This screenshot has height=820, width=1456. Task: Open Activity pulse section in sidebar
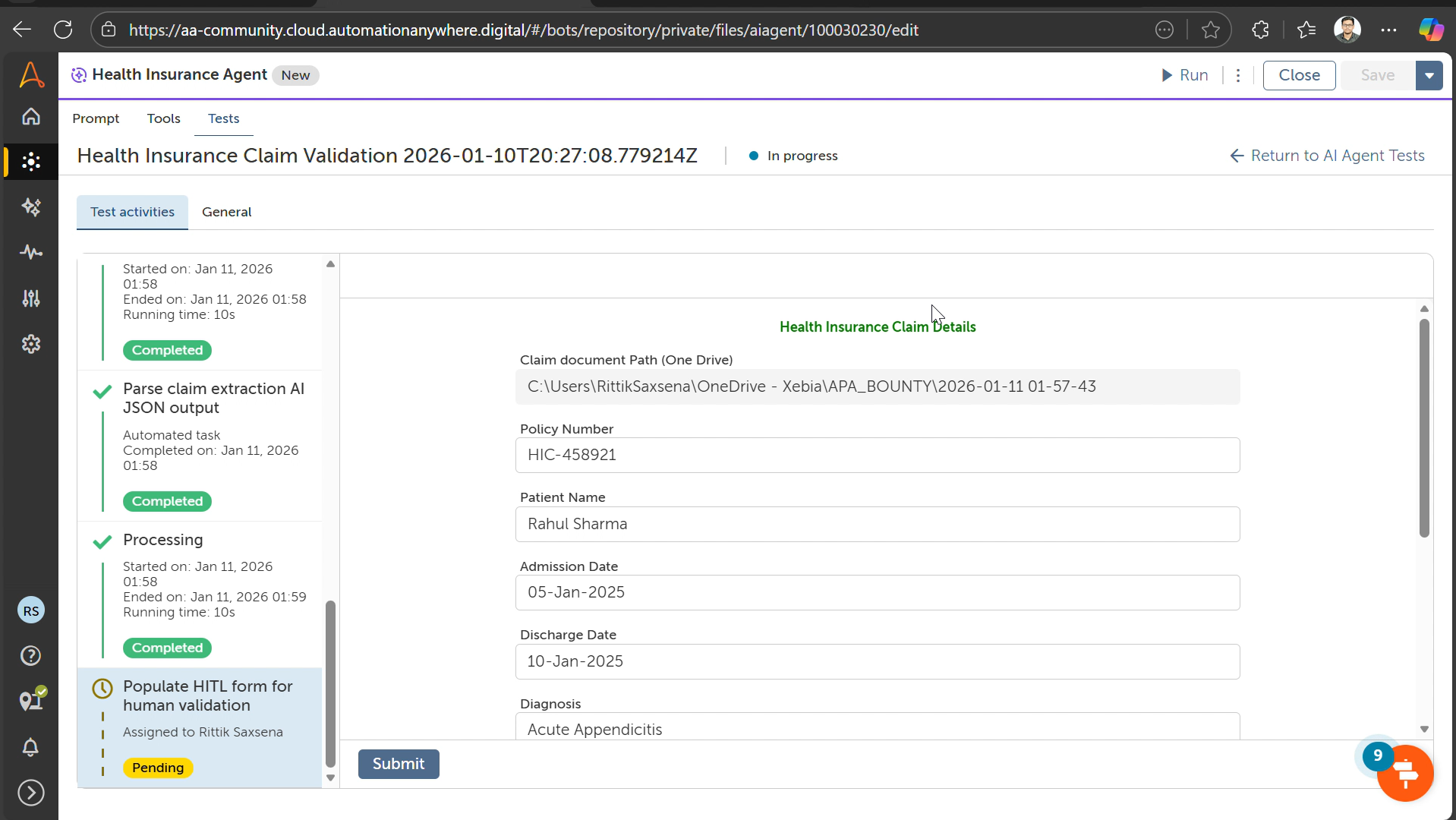coord(31,252)
